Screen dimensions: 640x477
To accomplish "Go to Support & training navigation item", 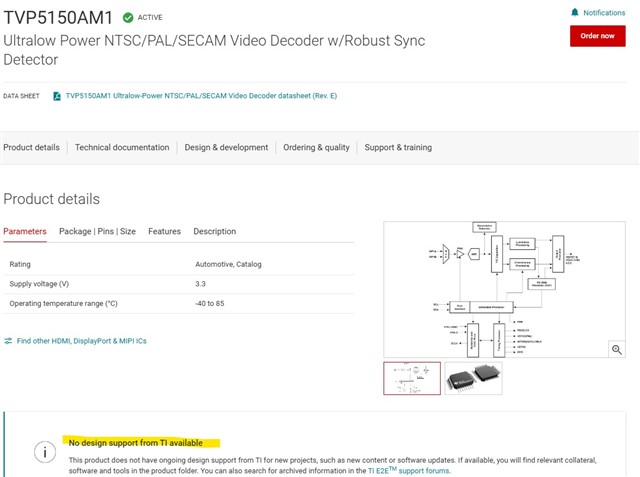I will (398, 147).
